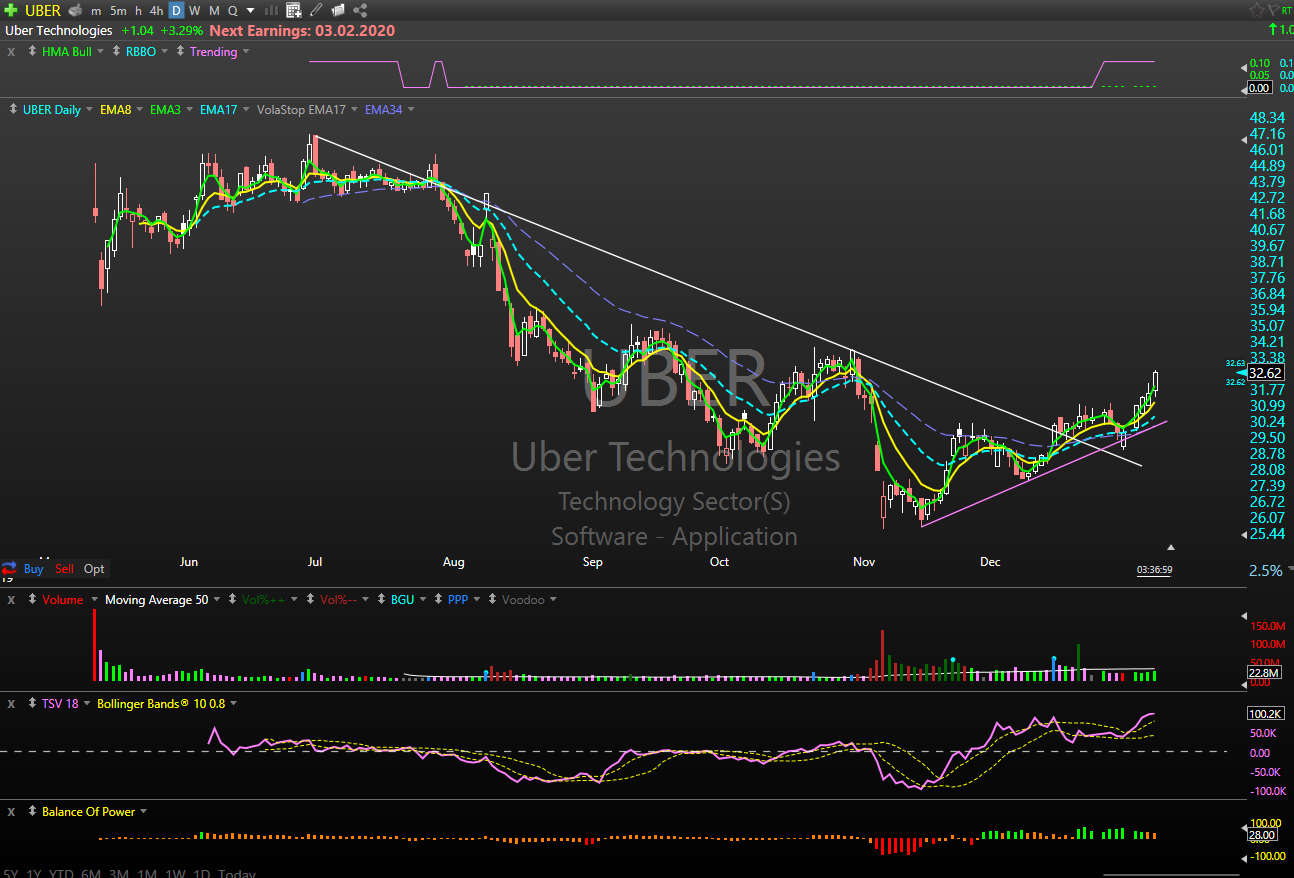Click the share chart icon
Screen dimensions: 1294x878
[361, 10]
